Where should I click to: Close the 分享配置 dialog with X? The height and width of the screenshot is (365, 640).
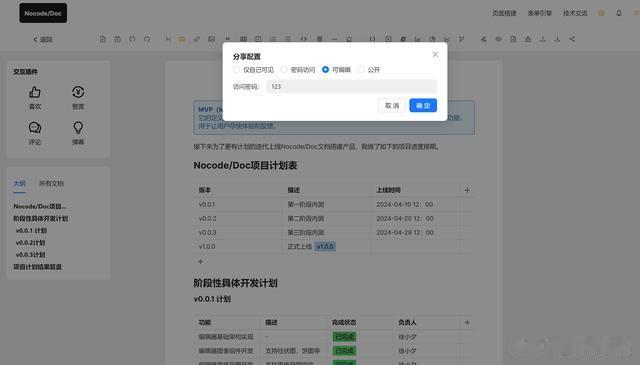[x=435, y=54]
